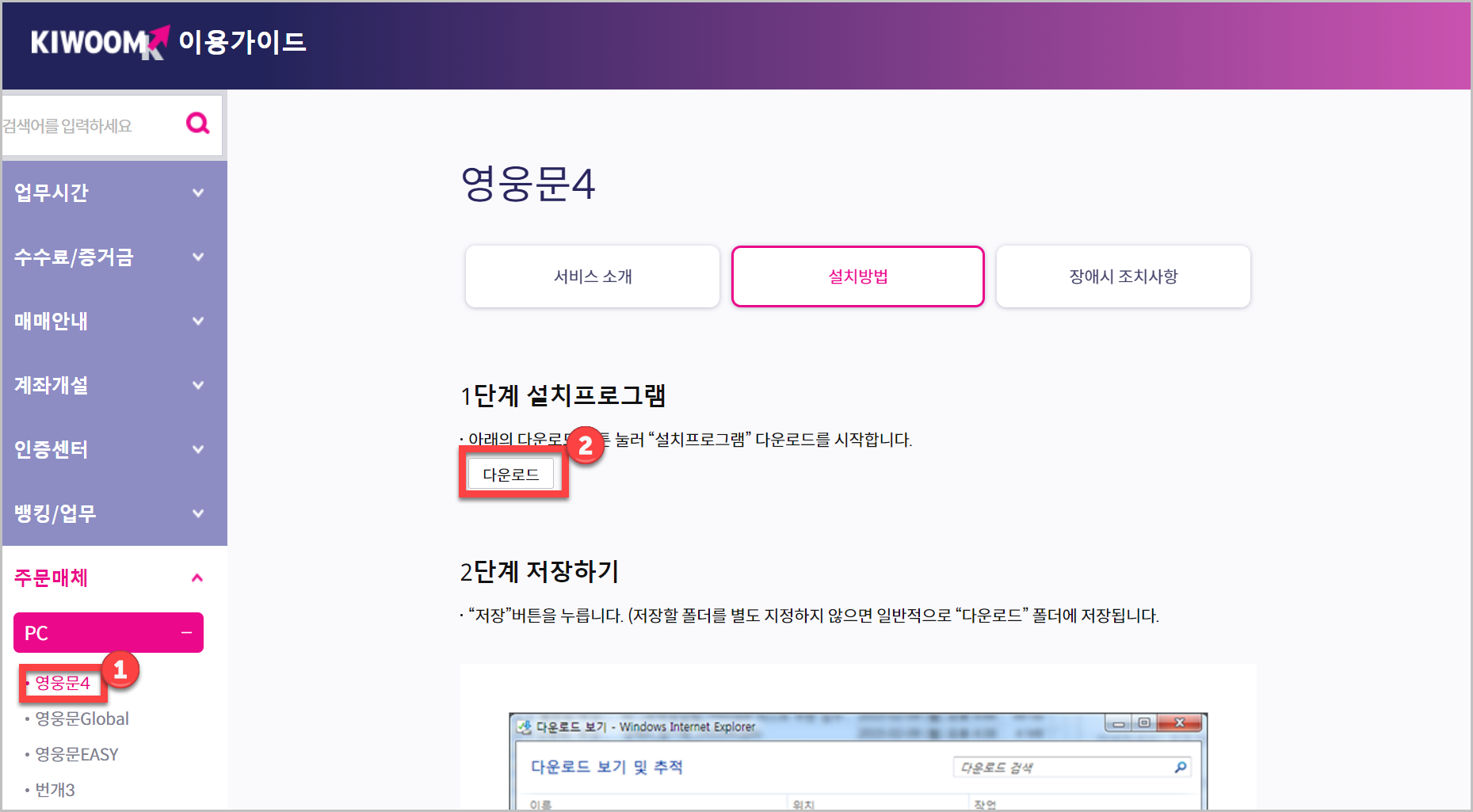Screen dimensions: 1473x812
Task: Open the 업무시간 sidebar menu
Action: click(x=115, y=193)
